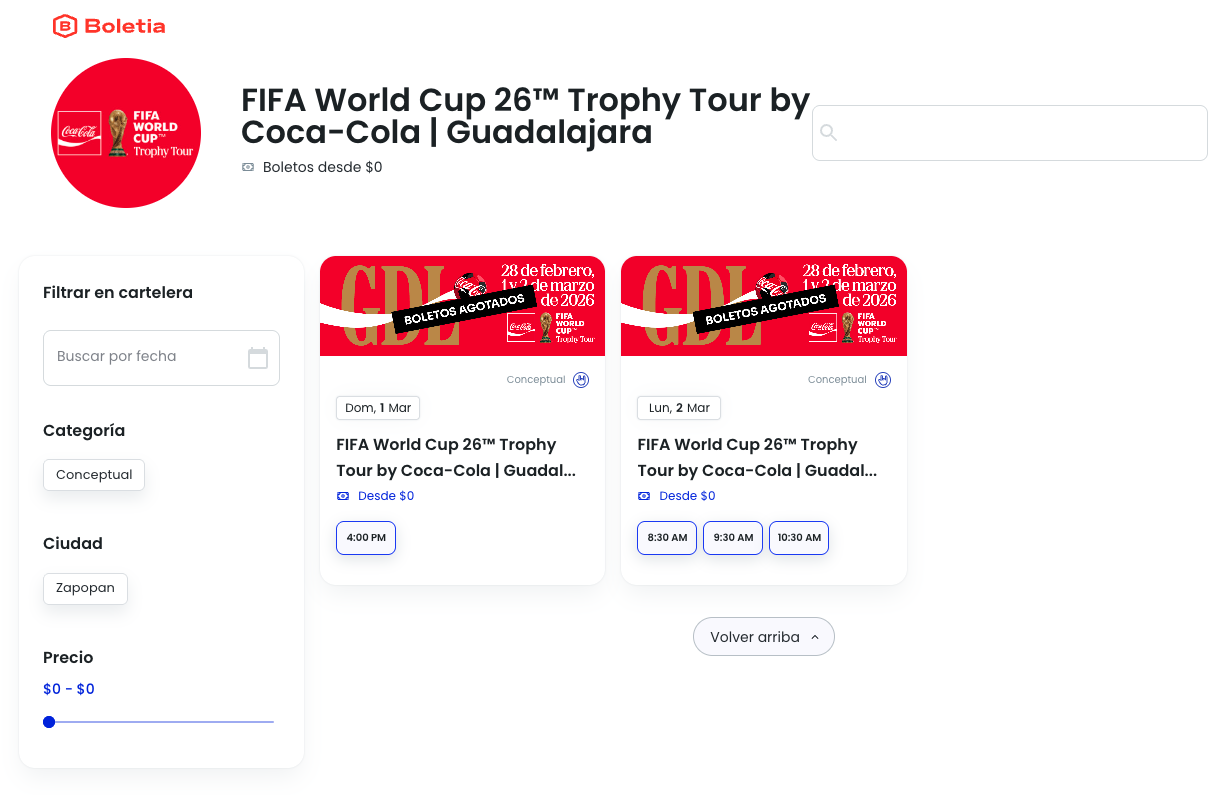This screenshot has height=795, width=1224.
Task: Toggle the Zapopan city filter chip
Action: (x=85, y=588)
